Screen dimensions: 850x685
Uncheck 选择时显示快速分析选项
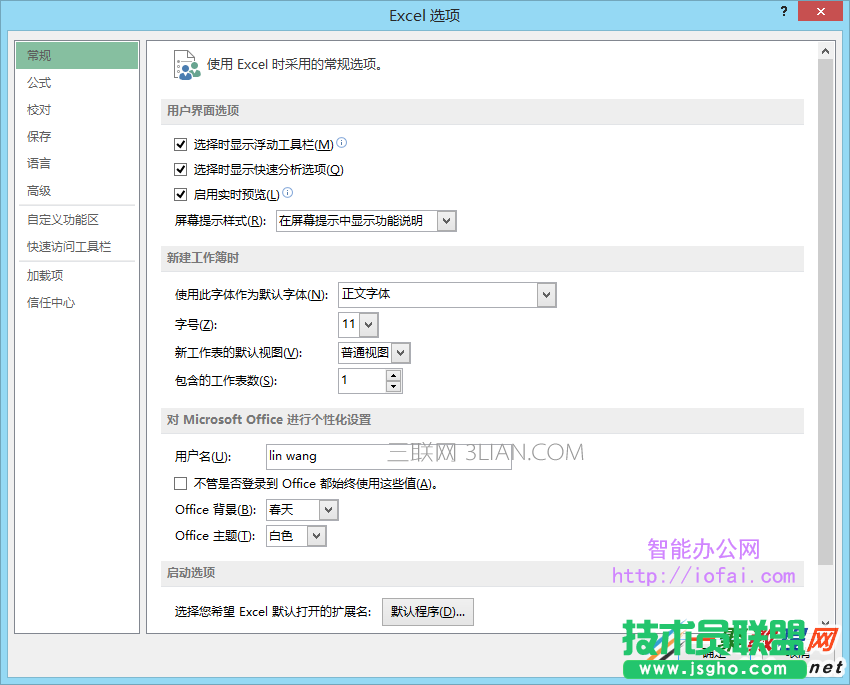pyautogui.click(x=180, y=169)
